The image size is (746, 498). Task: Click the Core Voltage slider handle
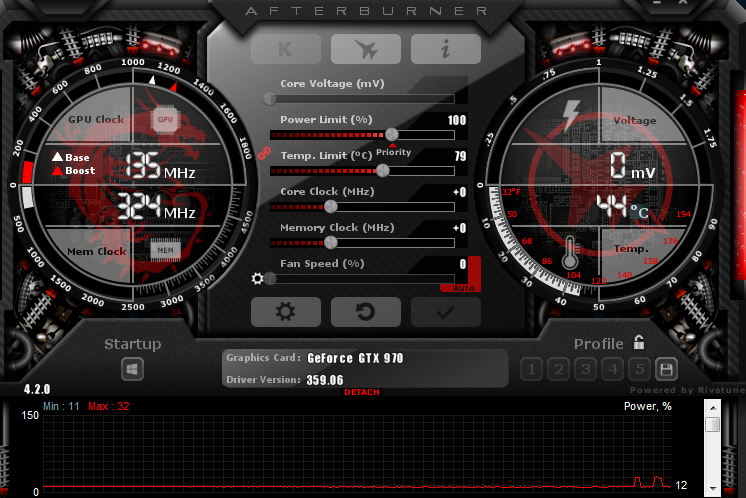pyautogui.click(x=270, y=98)
